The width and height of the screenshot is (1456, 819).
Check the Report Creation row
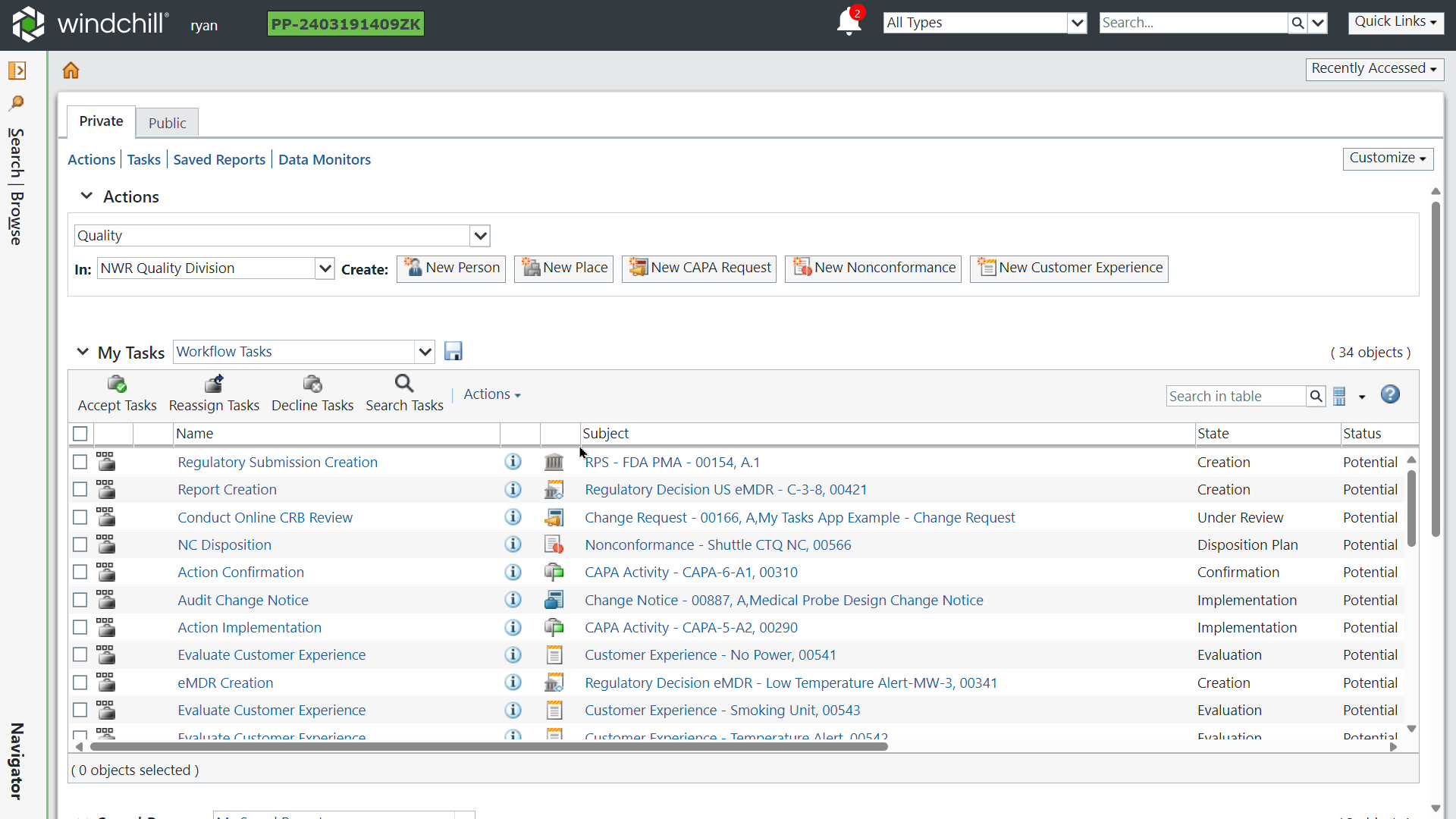tap(80, 489)
